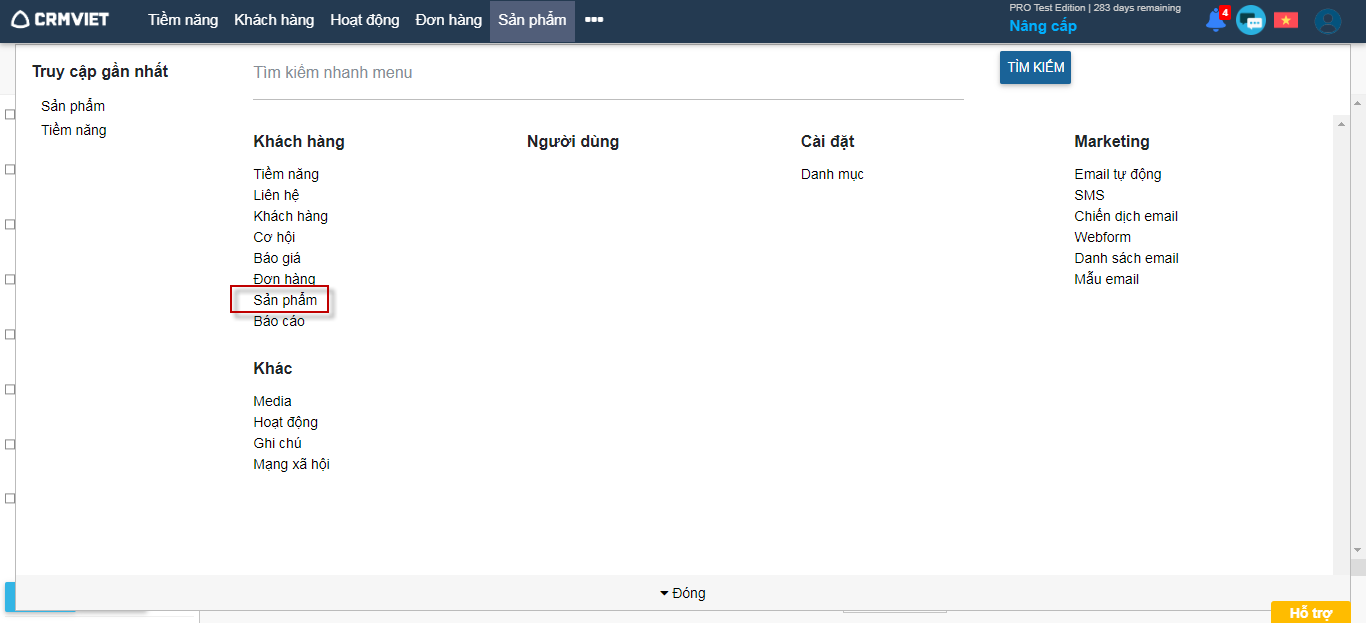Open the chat messages icon
Viewport: 1366px width, 623px height.
pos(1250,20)
